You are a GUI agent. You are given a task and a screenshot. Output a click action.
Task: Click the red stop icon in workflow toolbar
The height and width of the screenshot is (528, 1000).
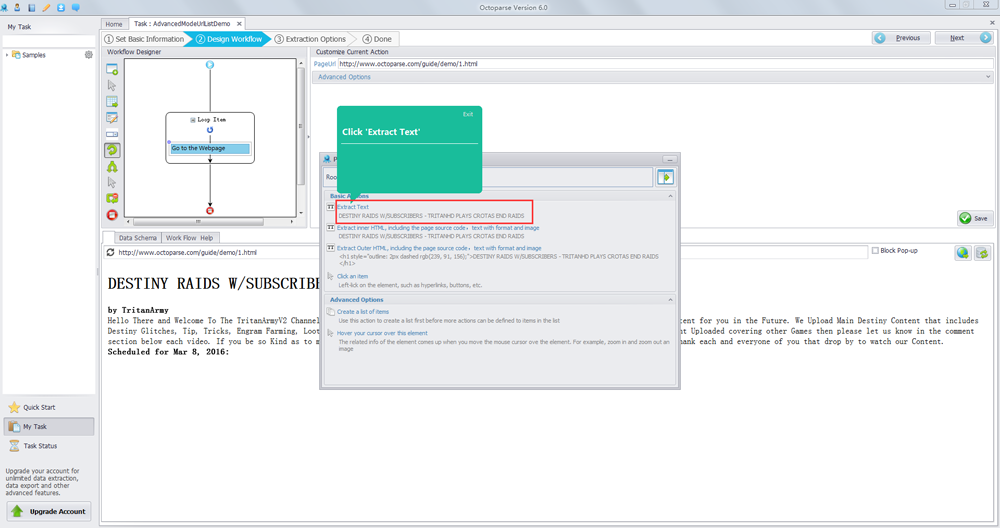(112, 214)
